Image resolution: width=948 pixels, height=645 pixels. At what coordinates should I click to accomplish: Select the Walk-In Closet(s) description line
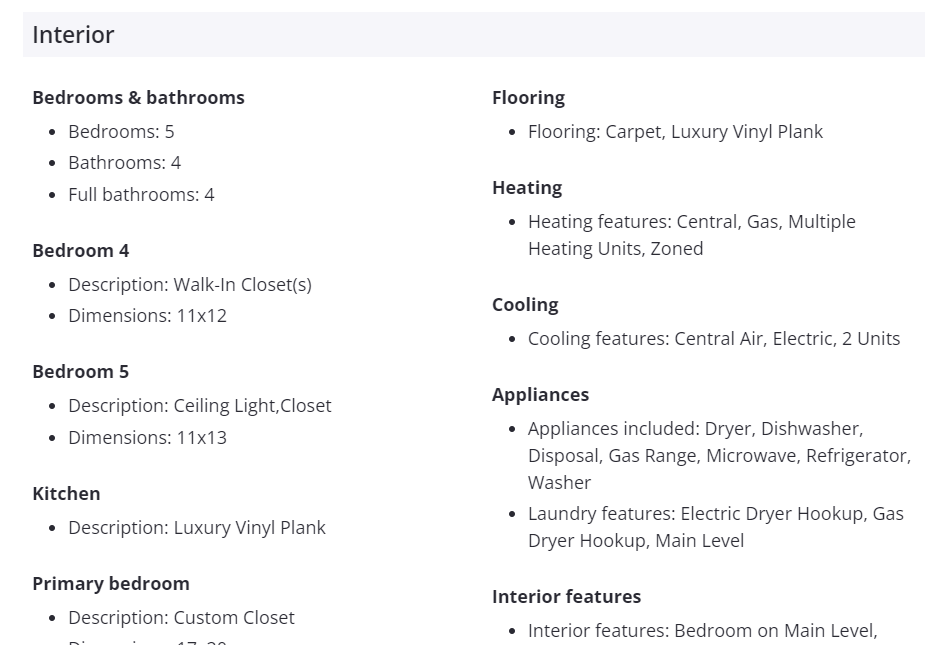click(x=190, y=284)
